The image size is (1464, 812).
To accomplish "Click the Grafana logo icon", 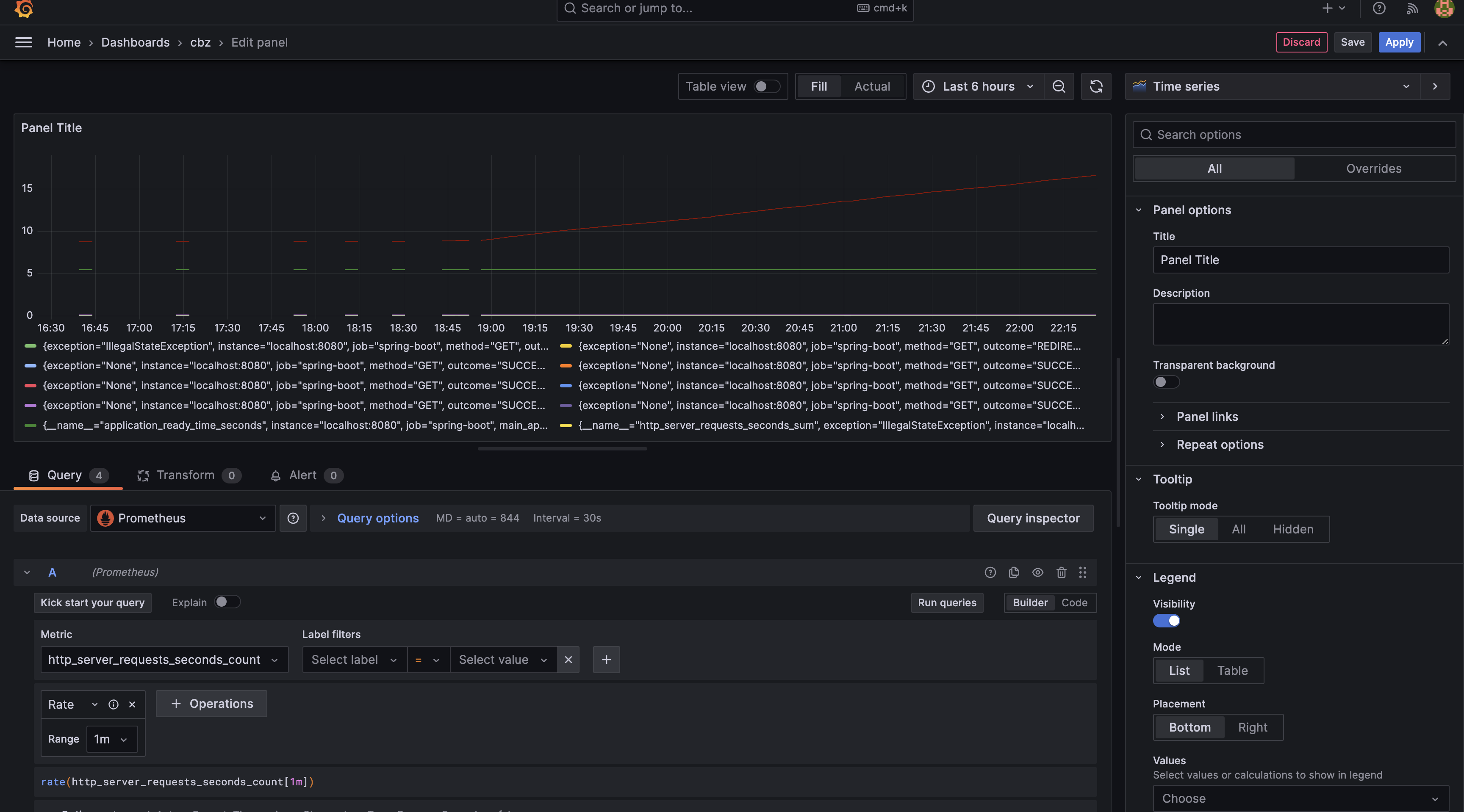I will point(24,8).
